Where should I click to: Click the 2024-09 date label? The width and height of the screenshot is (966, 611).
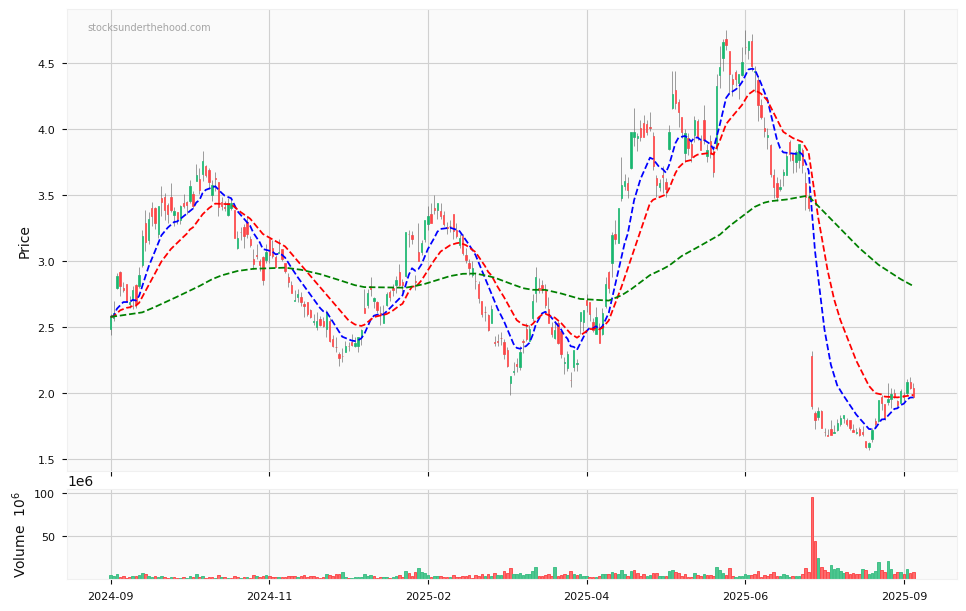coord(111,596)
